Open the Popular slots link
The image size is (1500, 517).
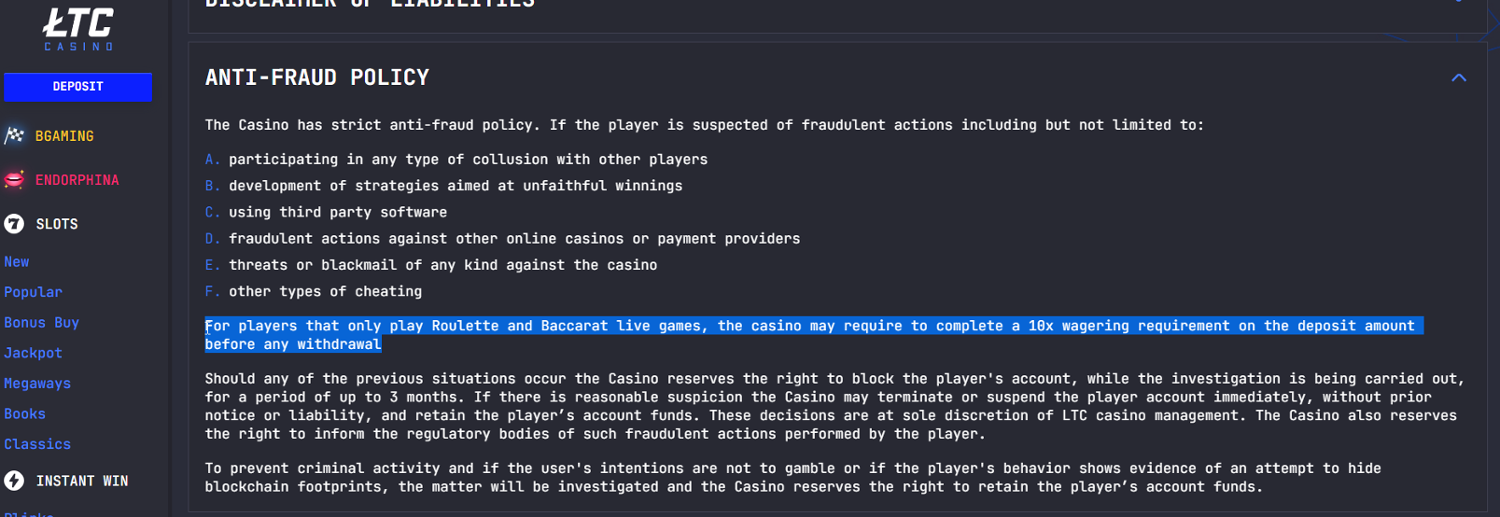point(33,292)
